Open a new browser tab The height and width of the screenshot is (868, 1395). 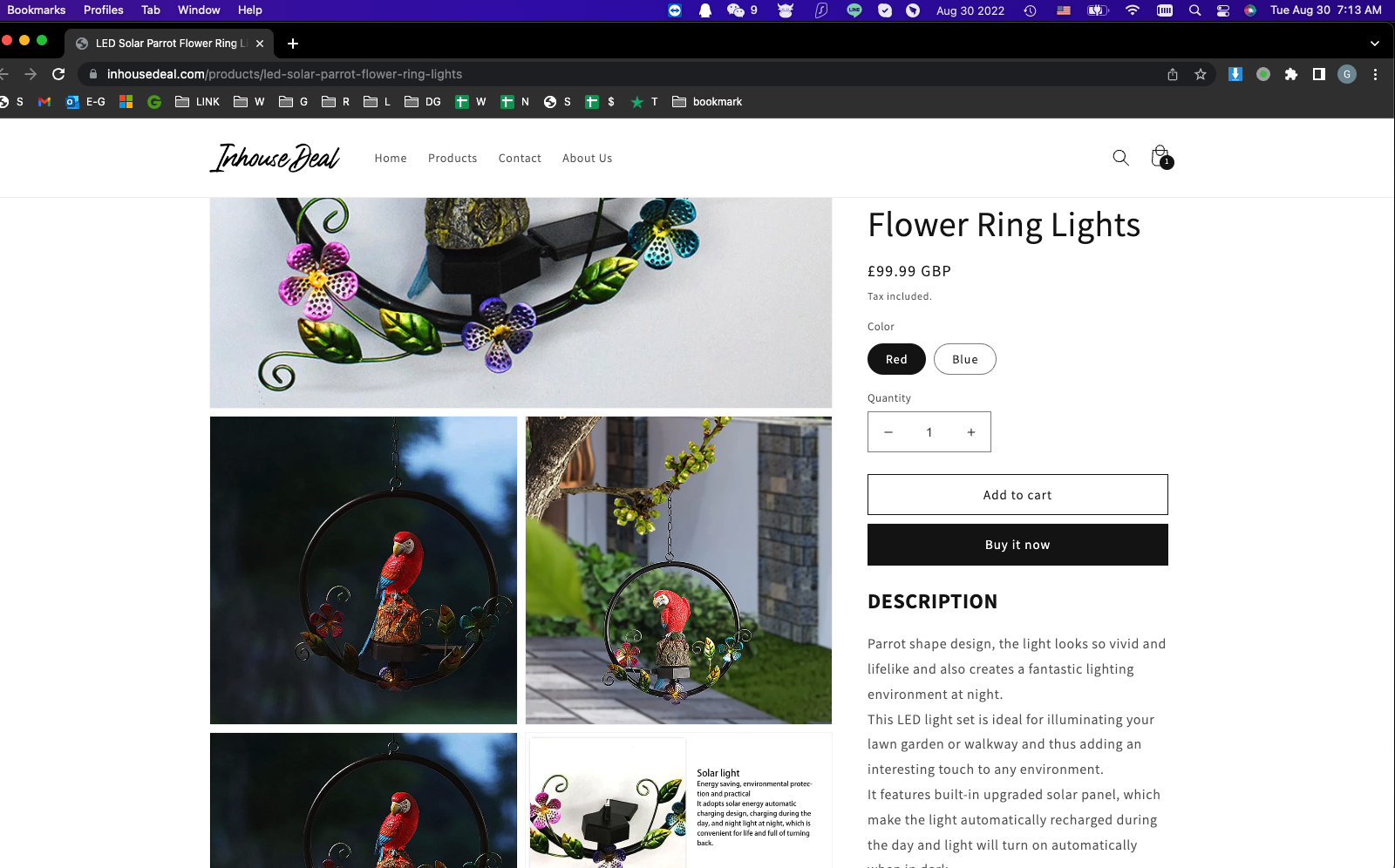293,43
